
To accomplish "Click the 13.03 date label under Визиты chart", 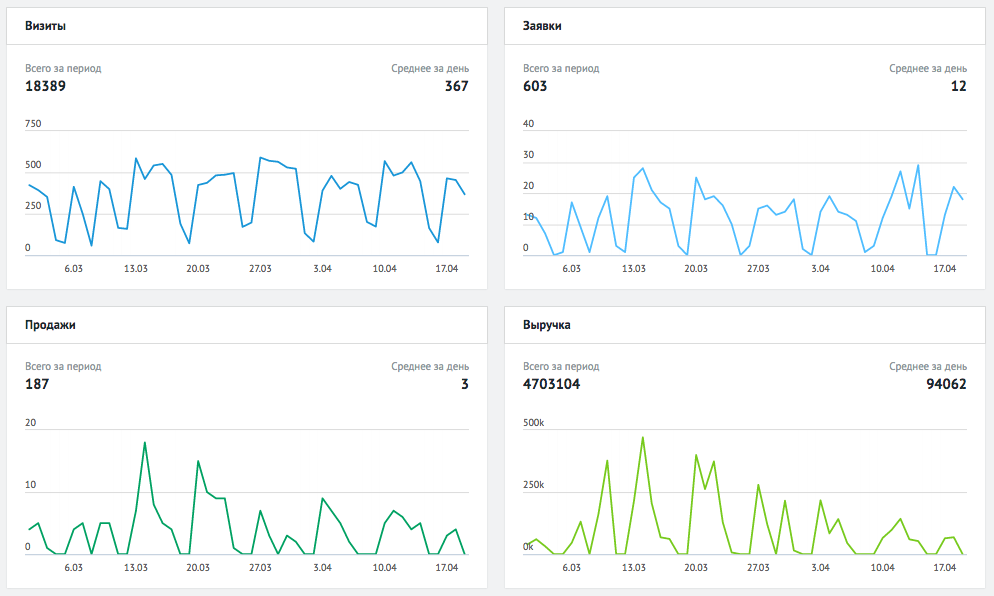I will 136,269.
